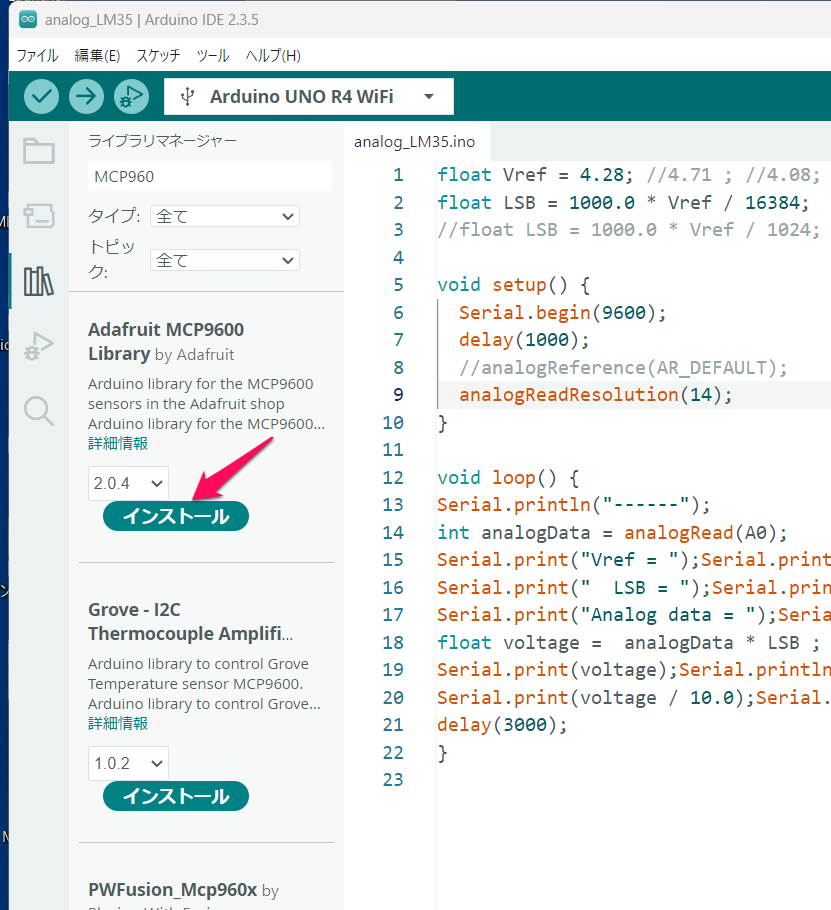The height and width of the screenshot is (910, 831).
Task: Open version 2.0.4 dropdown for Adafruit MCP9600
Action: coord(128,483)
